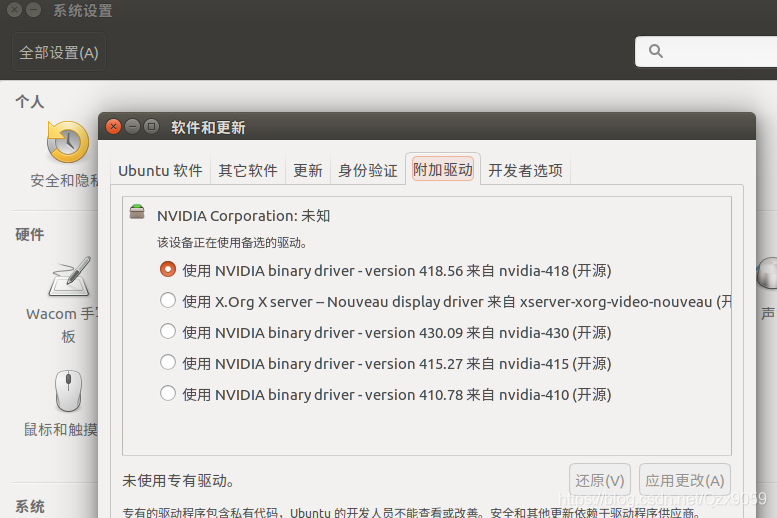Click the 'Wacom 手写板' label in System Settings

click(x=62, y=325)
